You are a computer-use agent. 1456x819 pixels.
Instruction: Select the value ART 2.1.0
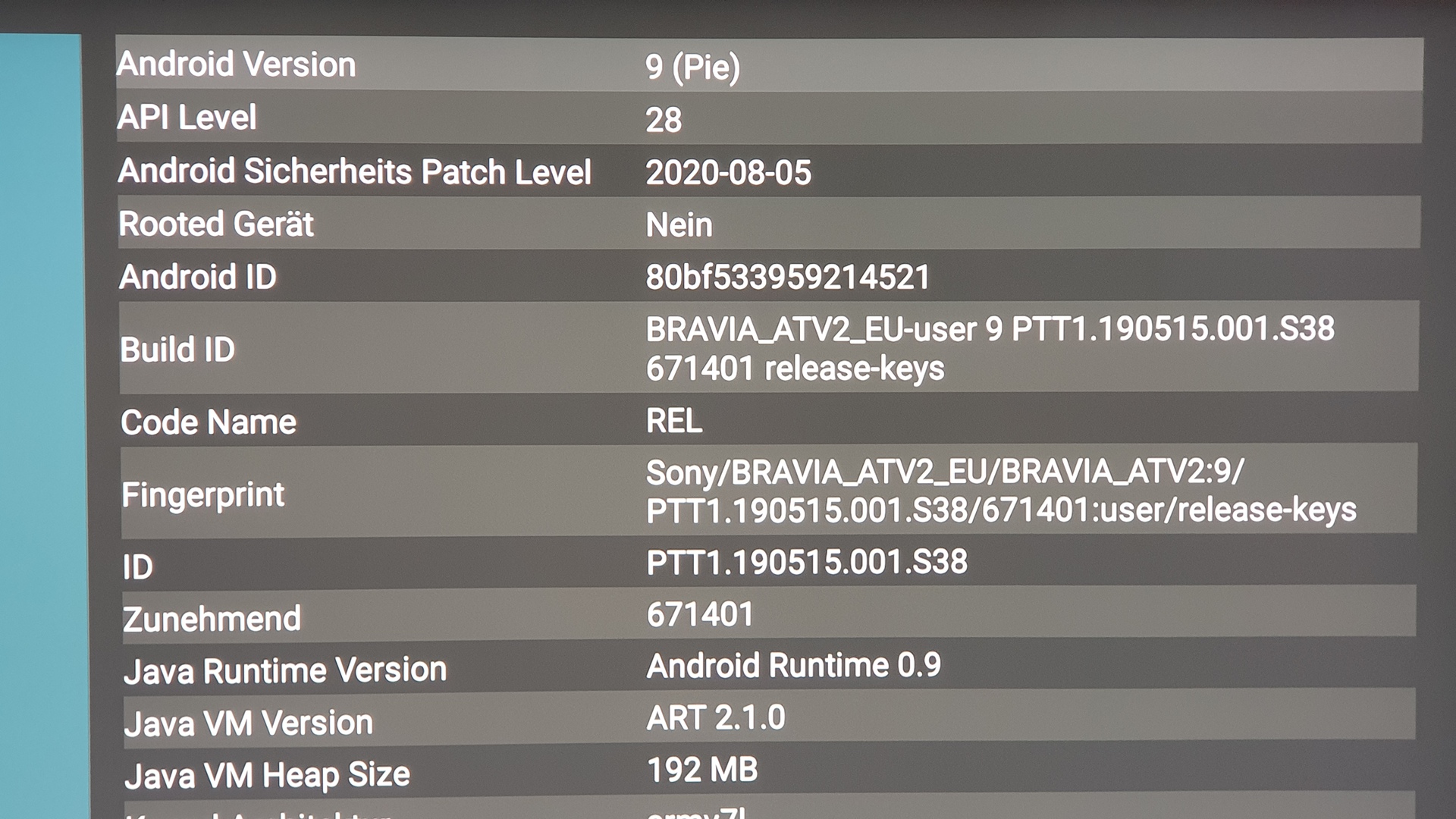[716, 718]
